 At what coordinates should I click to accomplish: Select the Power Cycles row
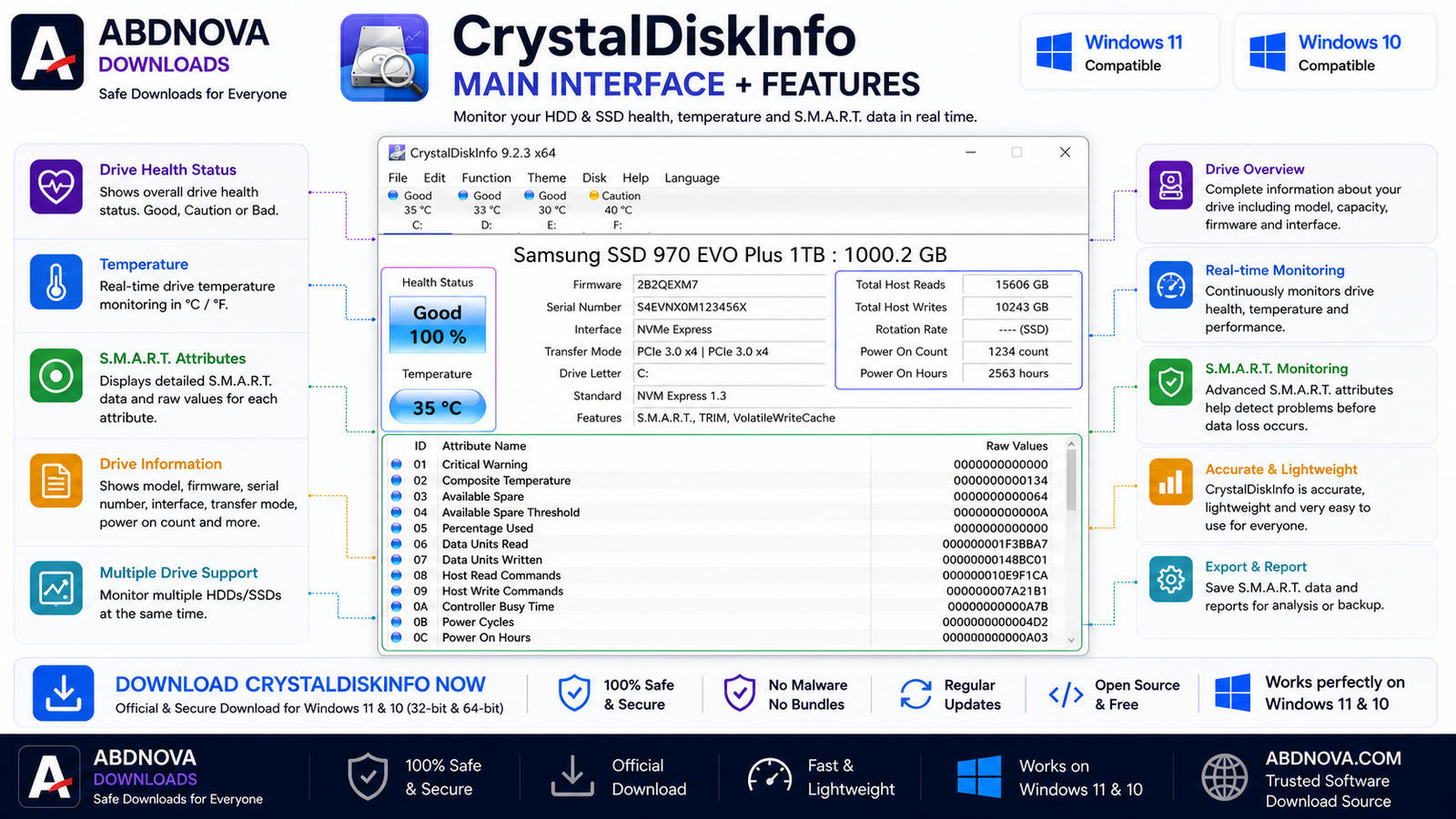(x=723, y=622)
